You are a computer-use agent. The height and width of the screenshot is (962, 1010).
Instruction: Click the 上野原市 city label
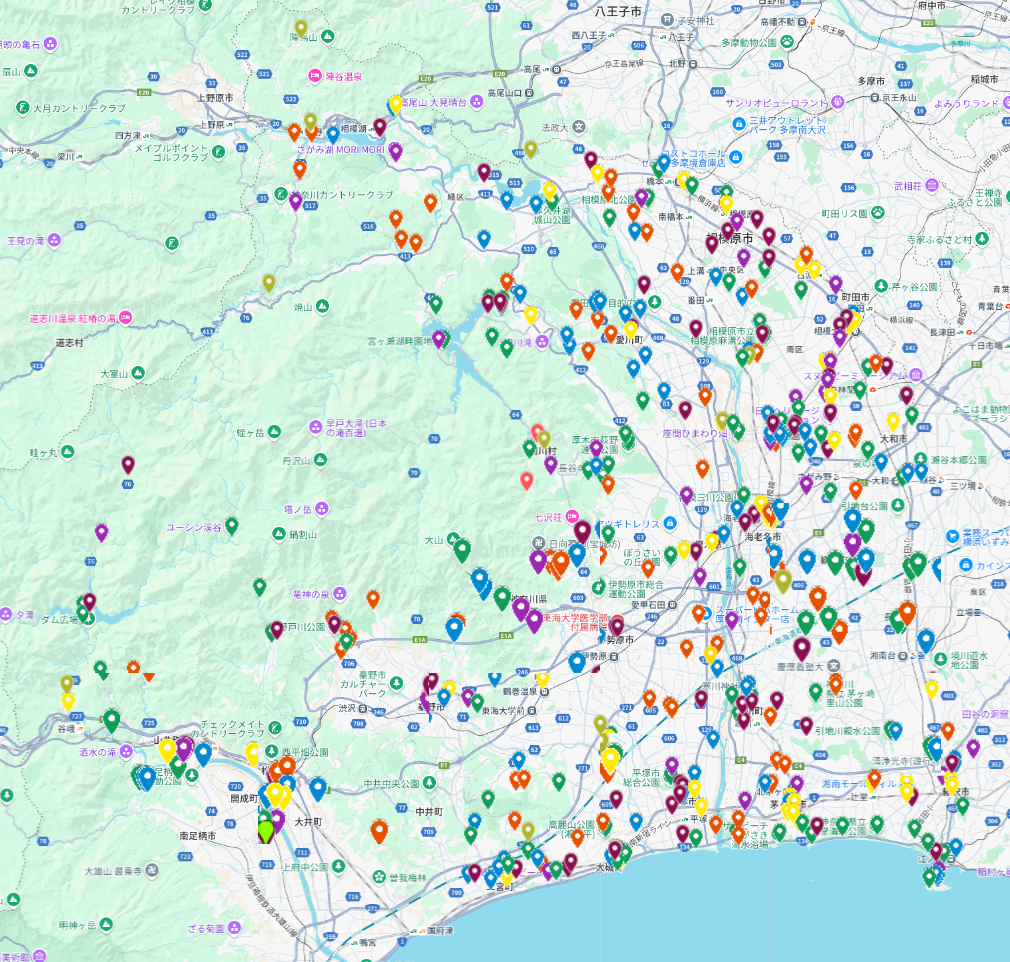tap(215, 97)
